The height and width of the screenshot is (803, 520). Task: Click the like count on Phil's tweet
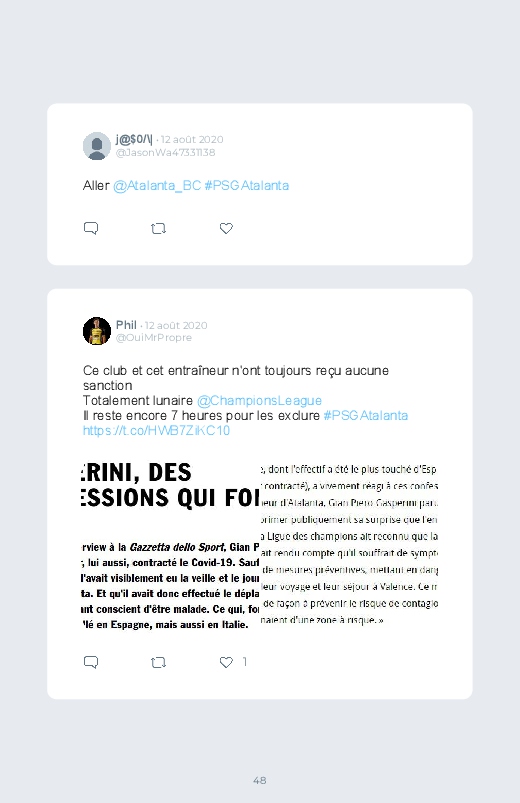244,662
